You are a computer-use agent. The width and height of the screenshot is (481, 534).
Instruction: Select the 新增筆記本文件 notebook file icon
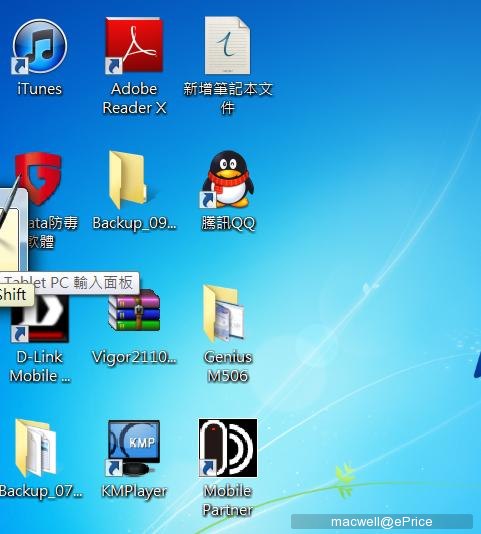227,45
